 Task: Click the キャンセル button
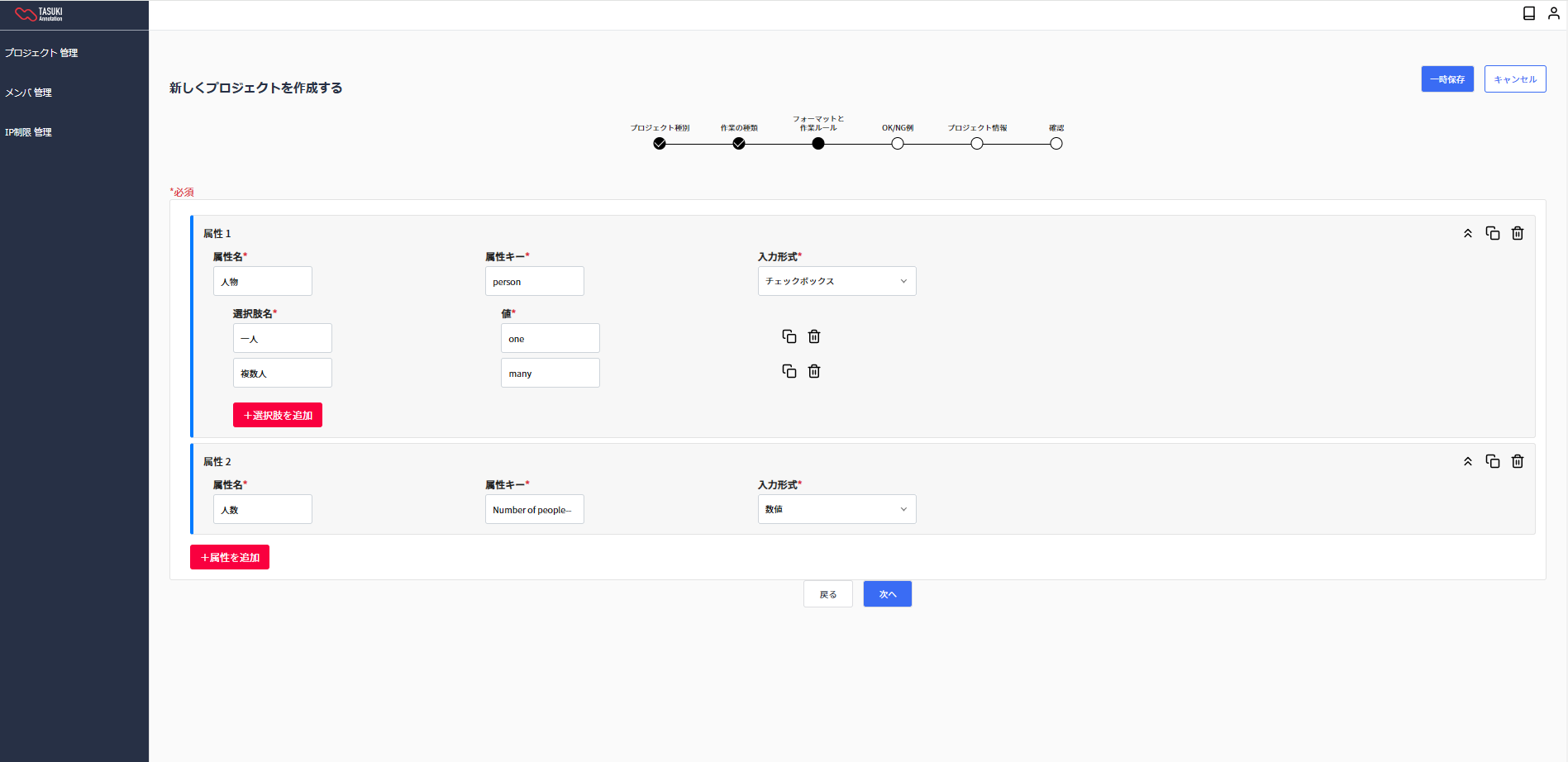coord(1515,79)
